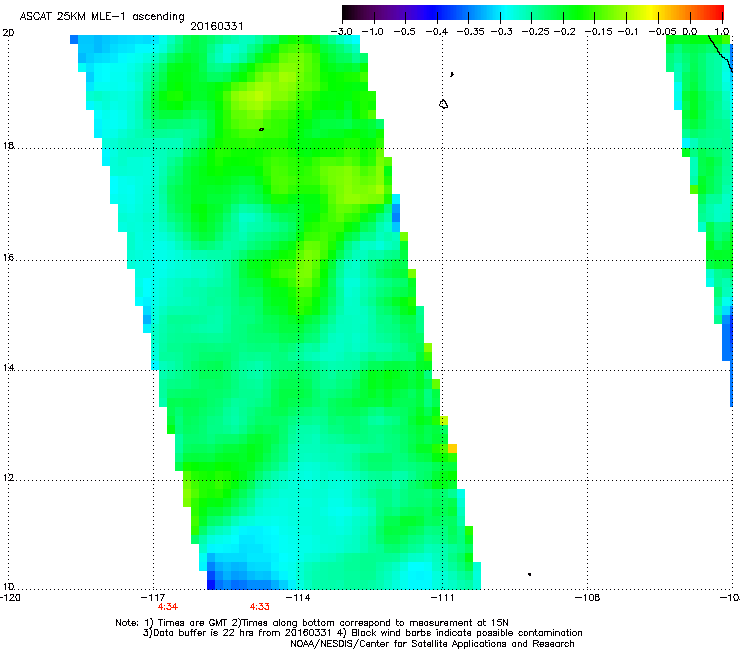
Task: Click the -0.1 colorbar label
Action: point(628,32)
